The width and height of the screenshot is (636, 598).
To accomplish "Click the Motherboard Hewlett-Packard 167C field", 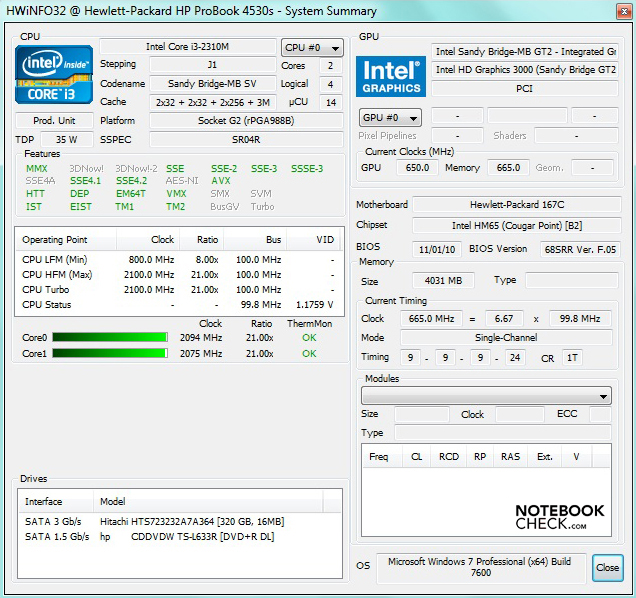I will tap(517, 204).
